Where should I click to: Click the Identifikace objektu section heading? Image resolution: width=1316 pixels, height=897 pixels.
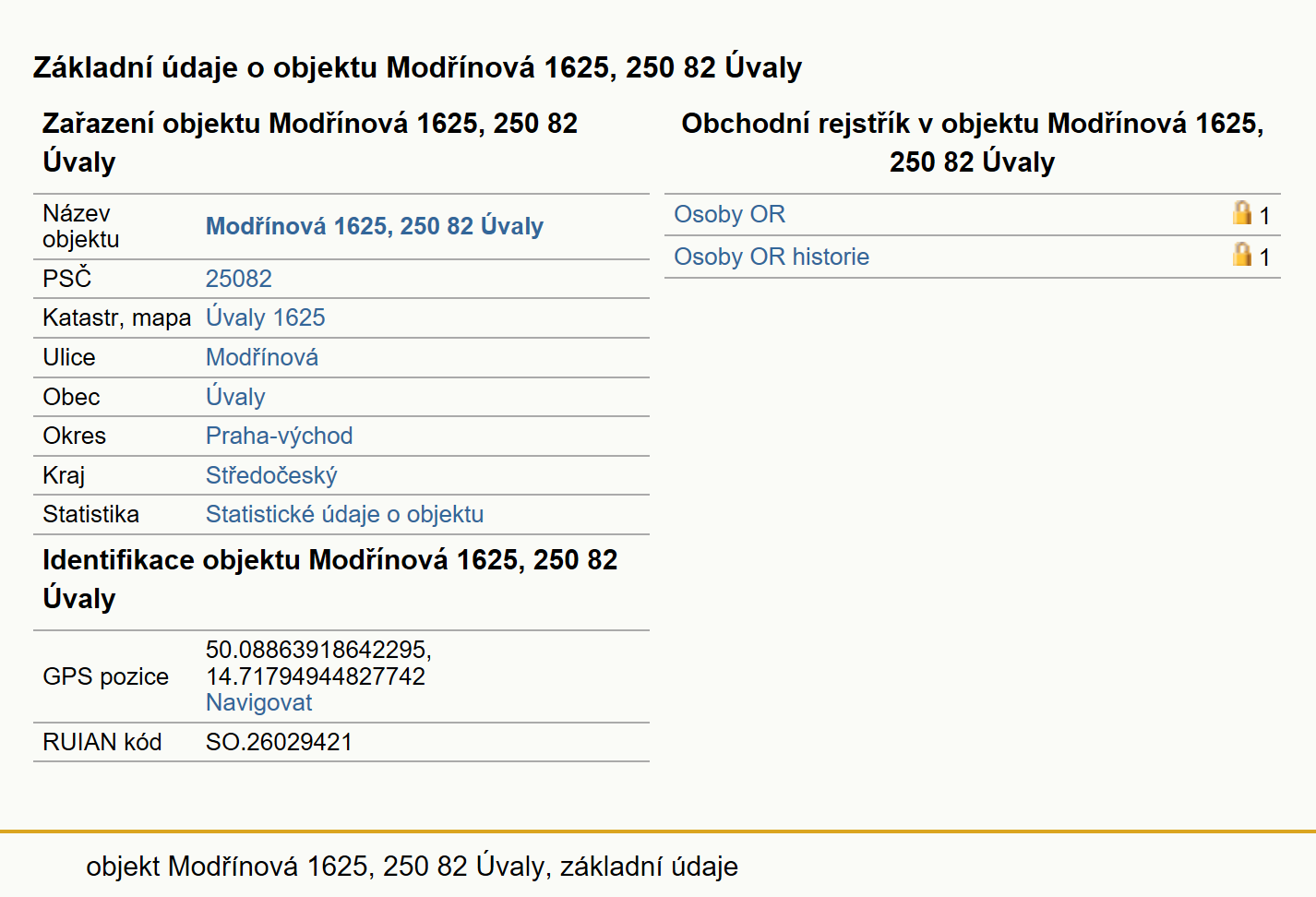(330, 579)
